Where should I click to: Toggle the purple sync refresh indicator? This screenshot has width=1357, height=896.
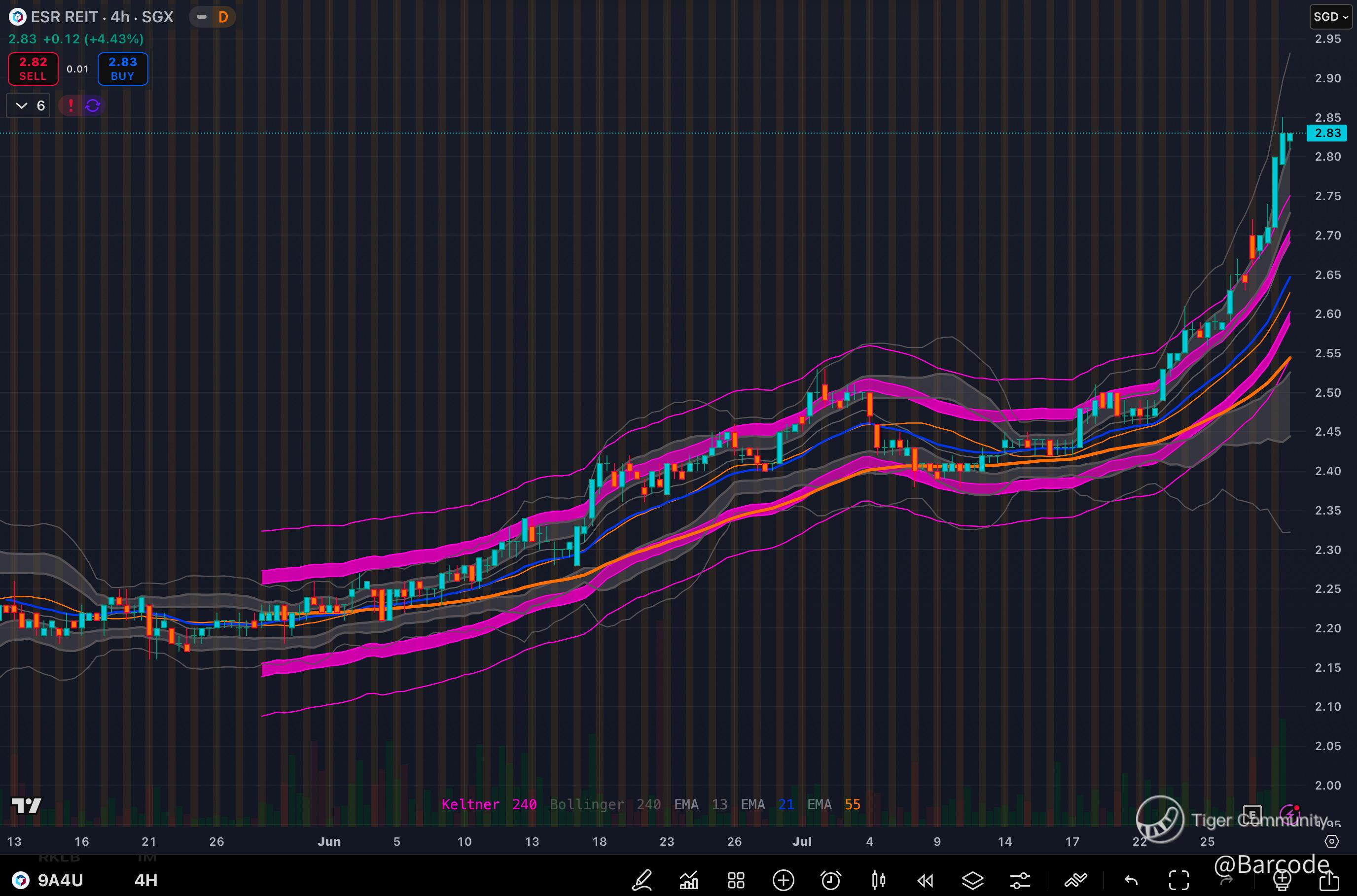[93, 105]
